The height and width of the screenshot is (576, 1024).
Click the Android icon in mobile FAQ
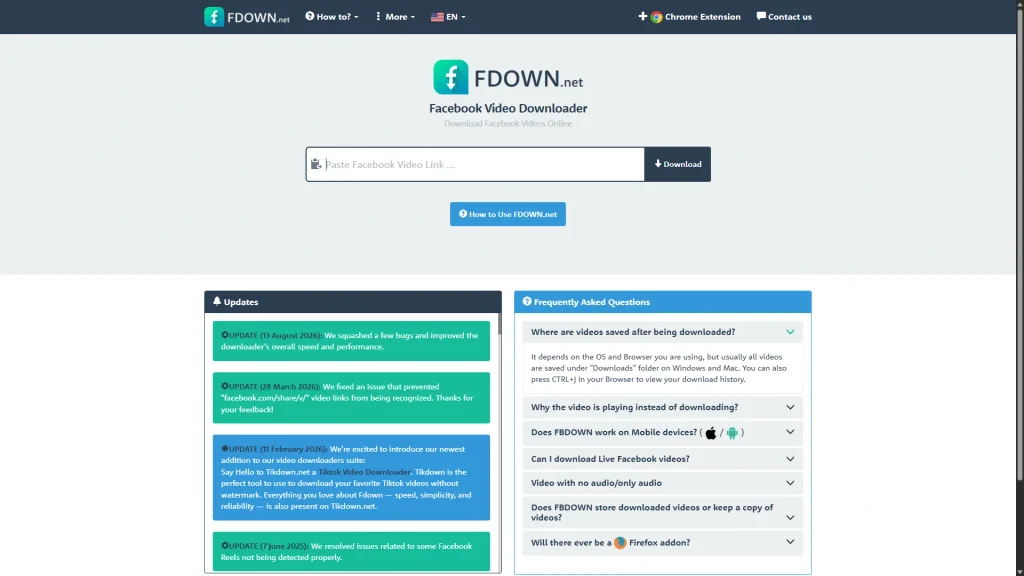(732, 432)
